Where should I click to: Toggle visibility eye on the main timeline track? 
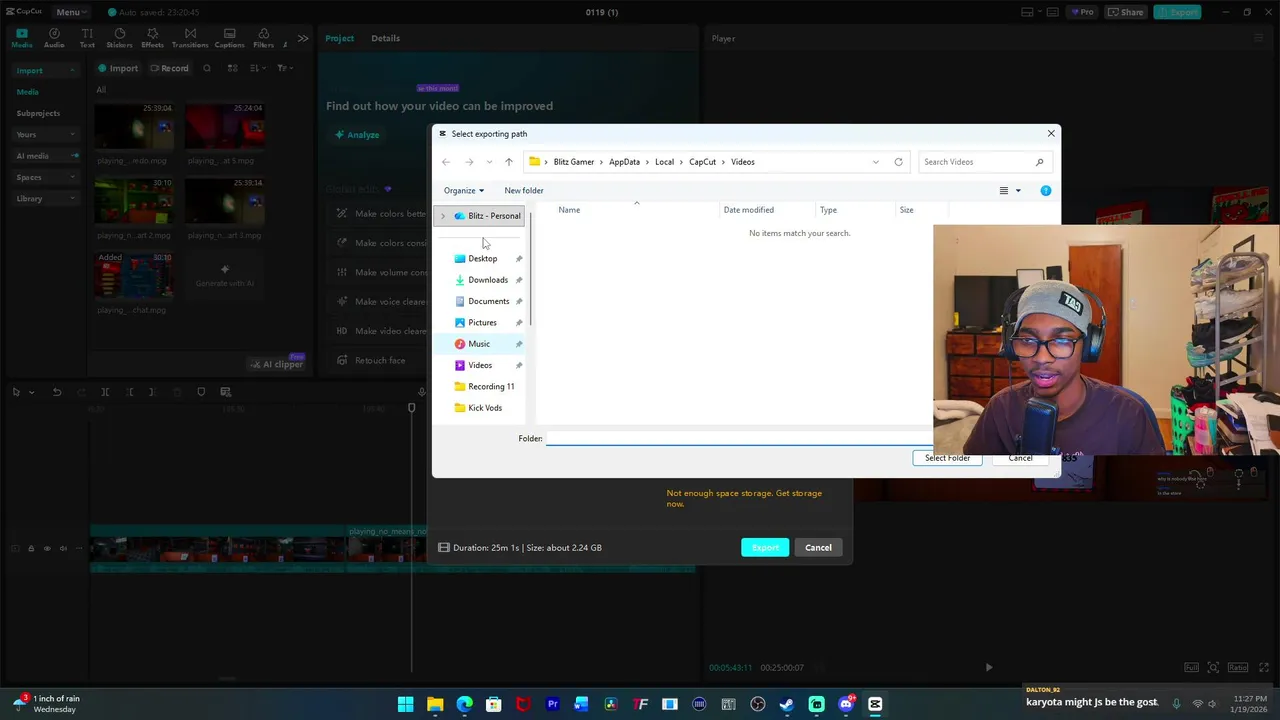47,548
